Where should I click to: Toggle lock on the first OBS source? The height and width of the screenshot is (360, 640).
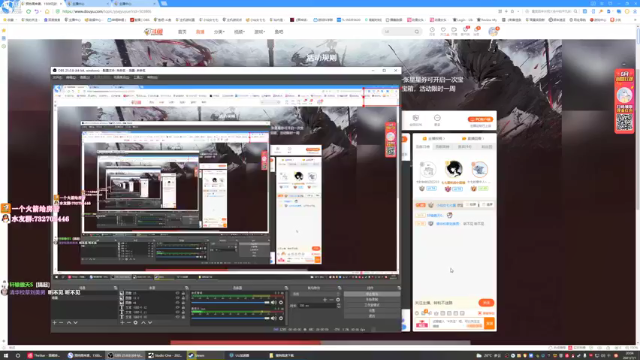pos(183,293)
